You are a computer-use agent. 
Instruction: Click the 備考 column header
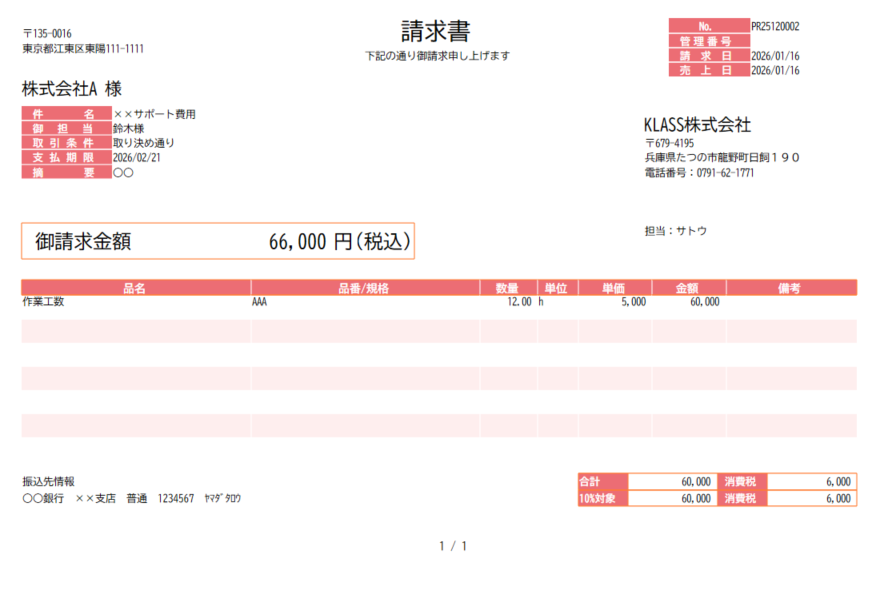790,288
